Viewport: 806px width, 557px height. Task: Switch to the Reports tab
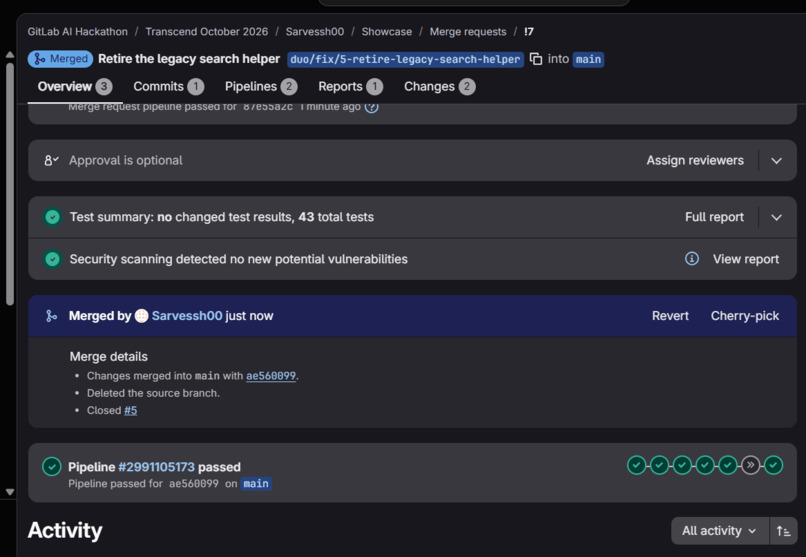(351, 86)
